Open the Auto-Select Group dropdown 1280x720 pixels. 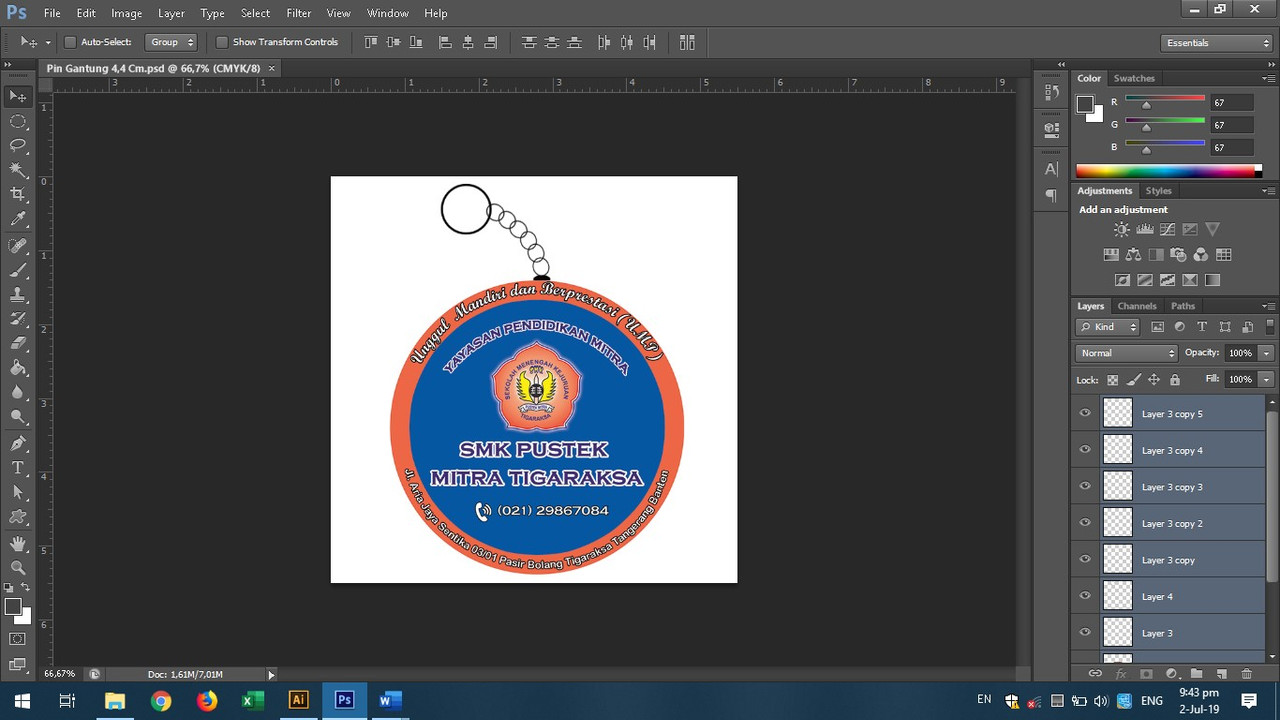pyautogui.click(x=171, y=42)
